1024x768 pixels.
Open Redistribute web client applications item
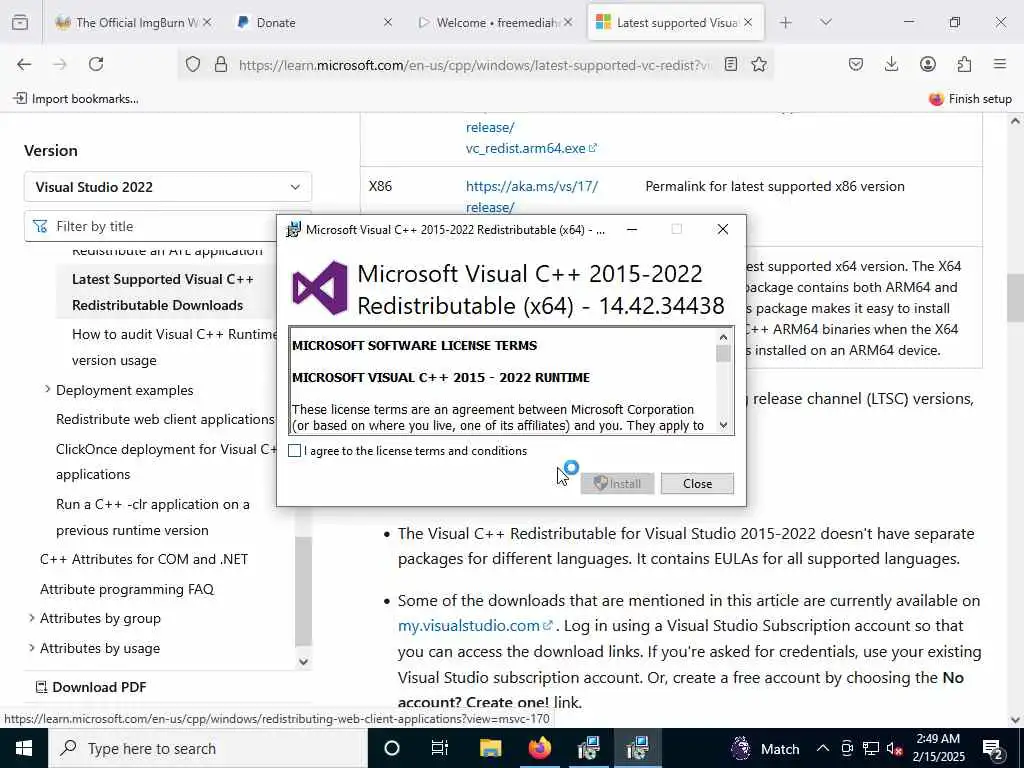165,419
